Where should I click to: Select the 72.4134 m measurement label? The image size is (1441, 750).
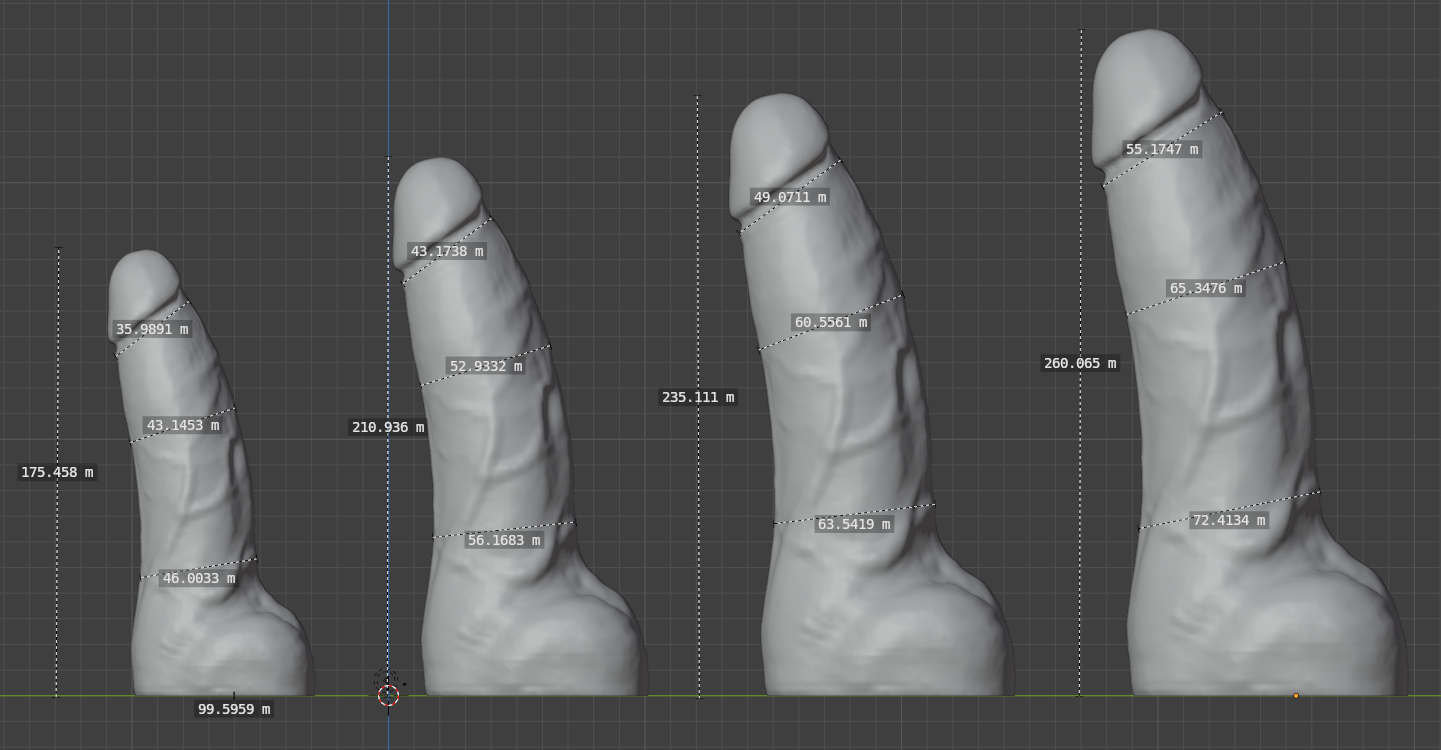tap(1229, 520)
